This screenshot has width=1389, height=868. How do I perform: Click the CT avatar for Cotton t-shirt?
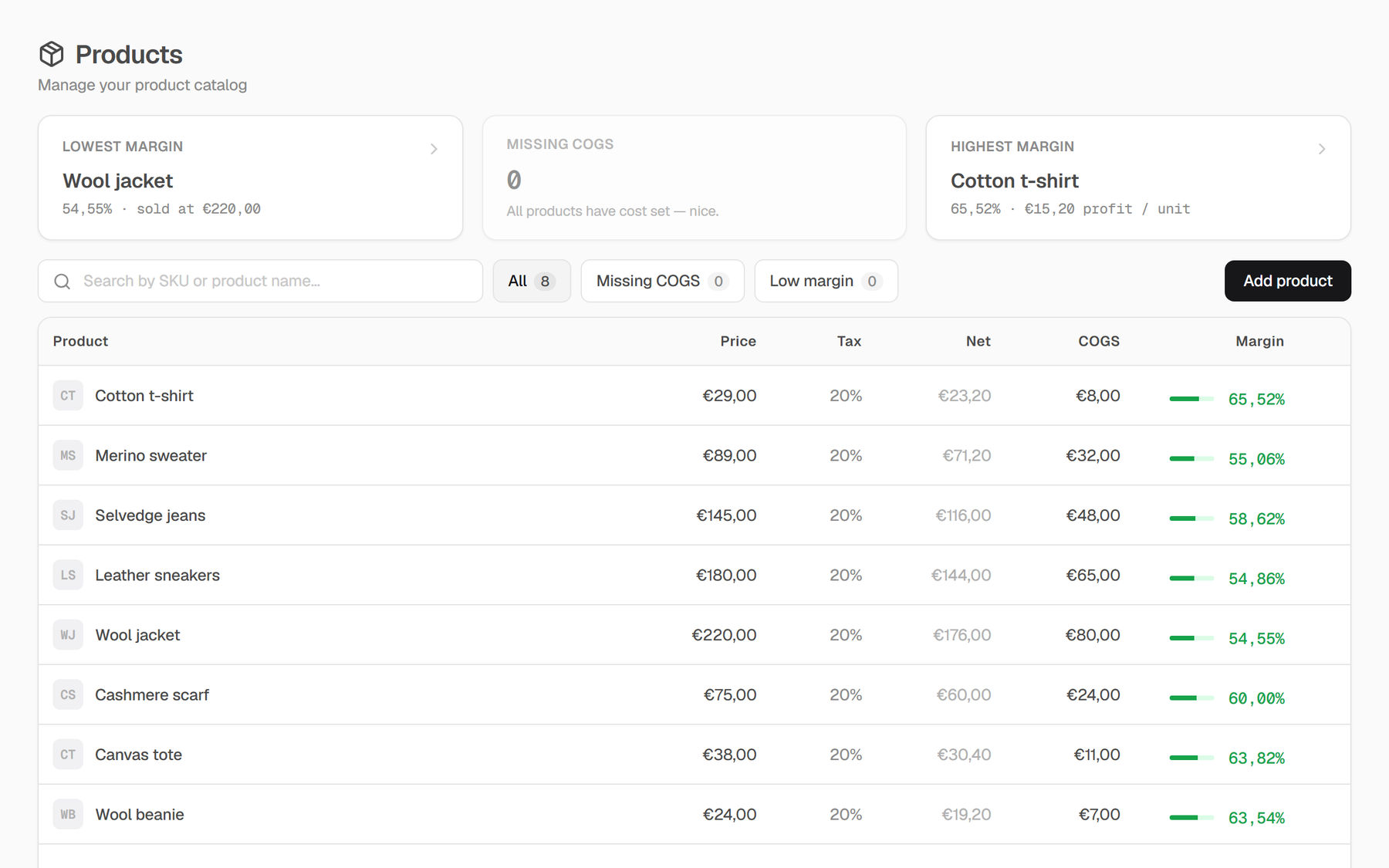68,396
